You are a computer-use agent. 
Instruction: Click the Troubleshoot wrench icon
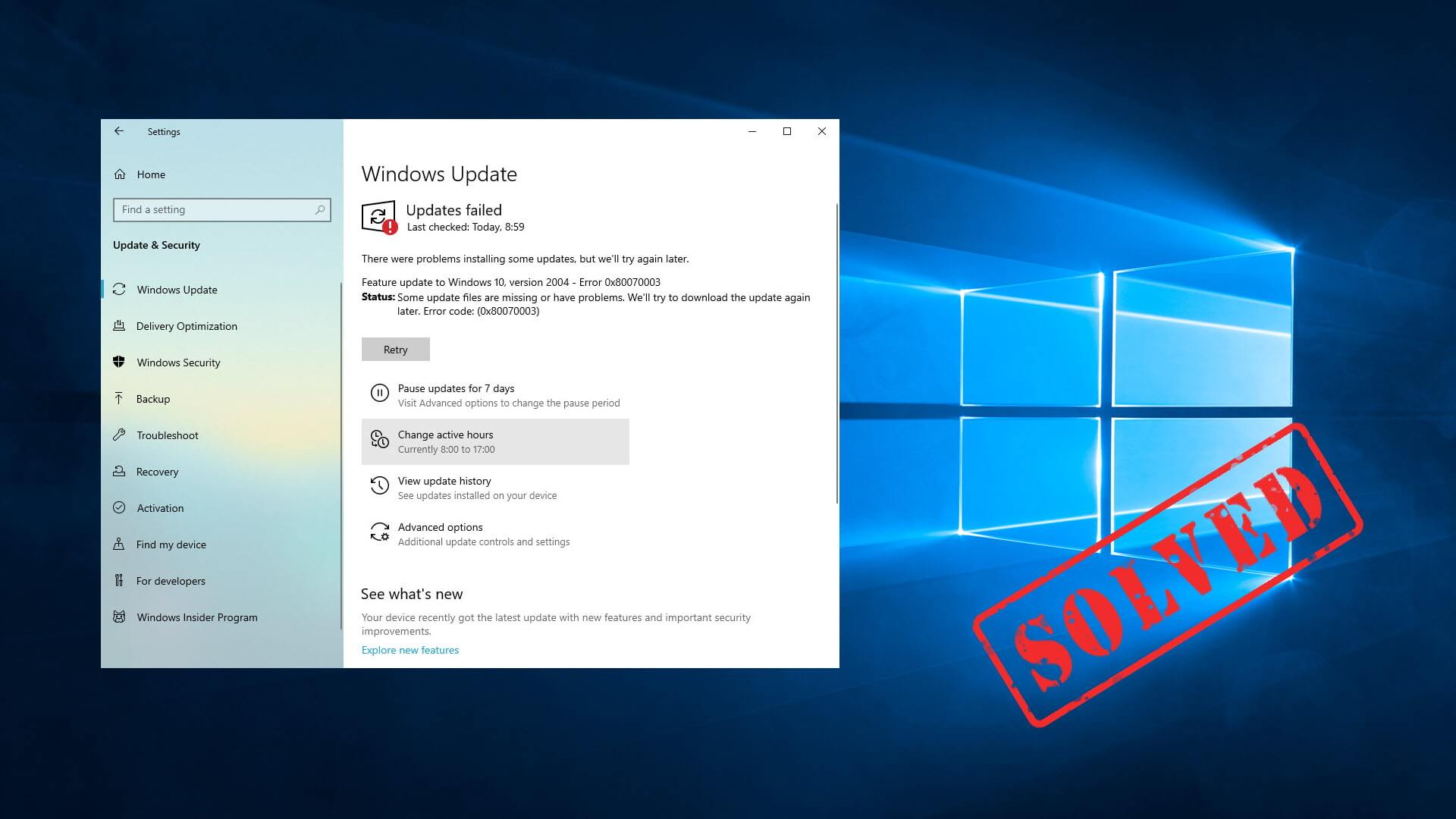point(120,434)
